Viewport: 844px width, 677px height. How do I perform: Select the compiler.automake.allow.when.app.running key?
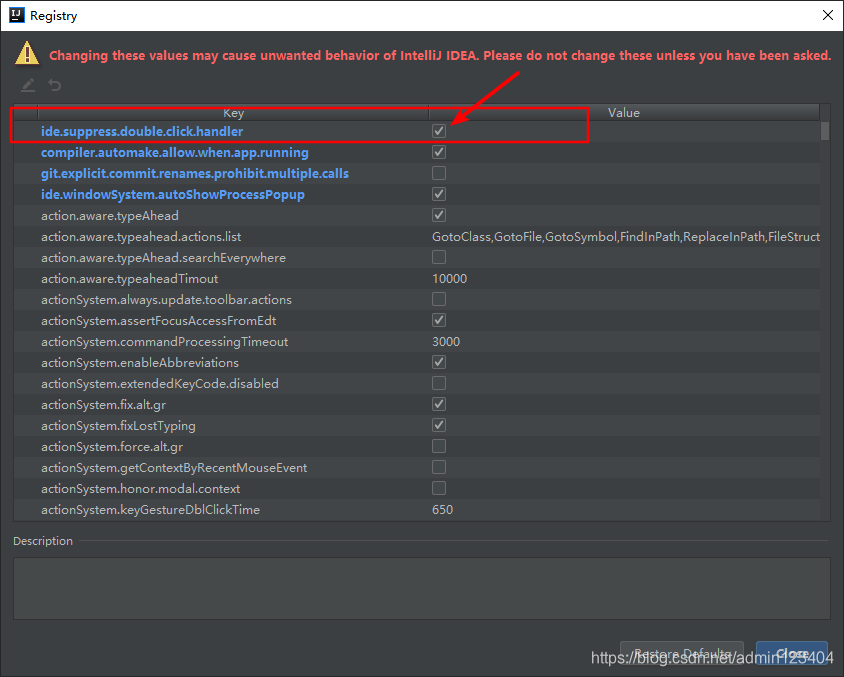click(x=174, y=152)
